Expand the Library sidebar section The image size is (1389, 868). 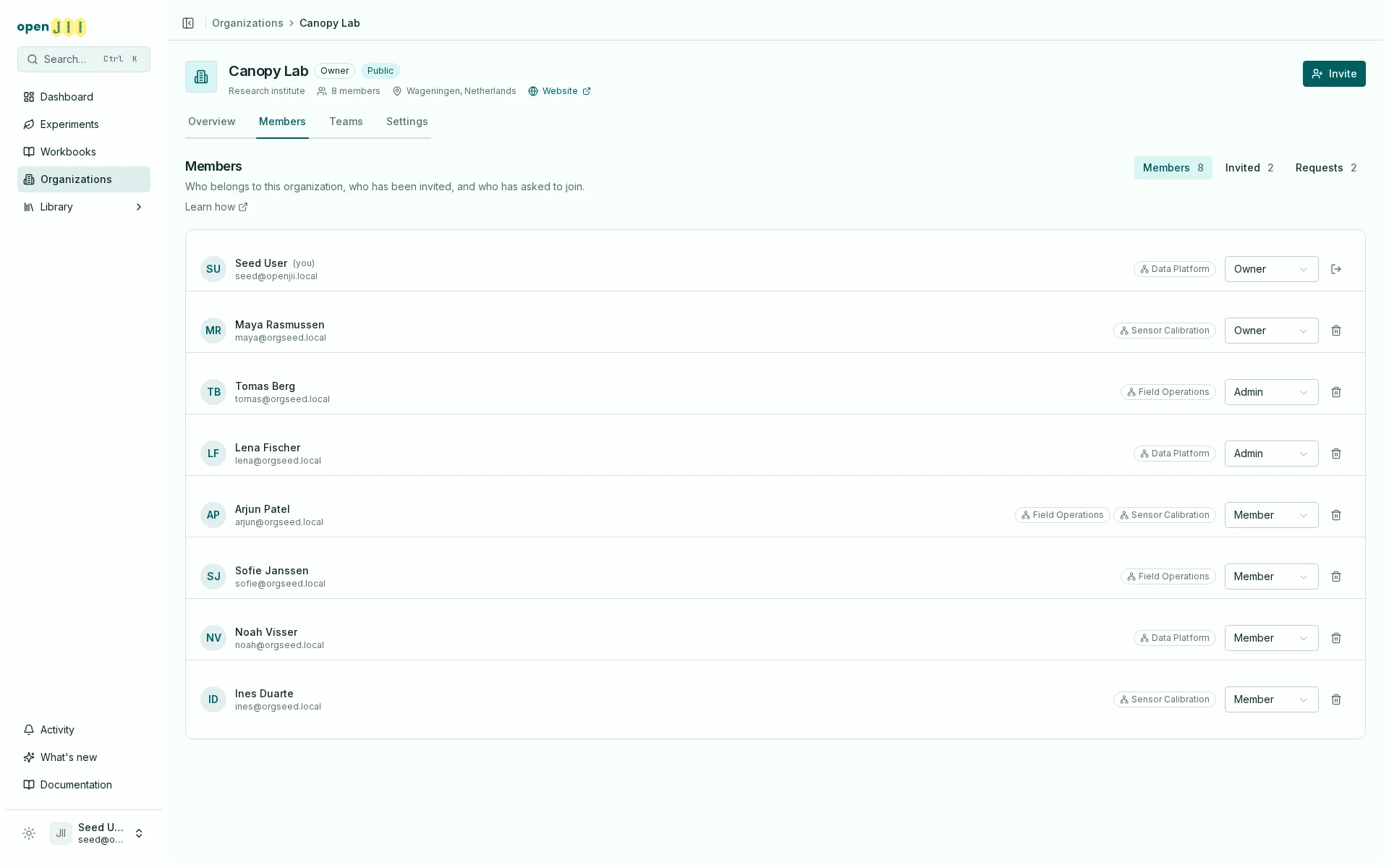point(84,207)
